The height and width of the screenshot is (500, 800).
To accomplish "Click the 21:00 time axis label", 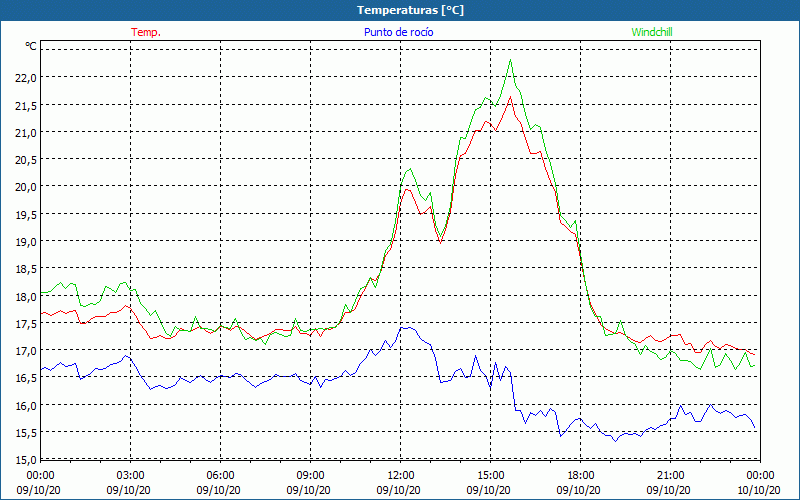I will coord(670,476).
